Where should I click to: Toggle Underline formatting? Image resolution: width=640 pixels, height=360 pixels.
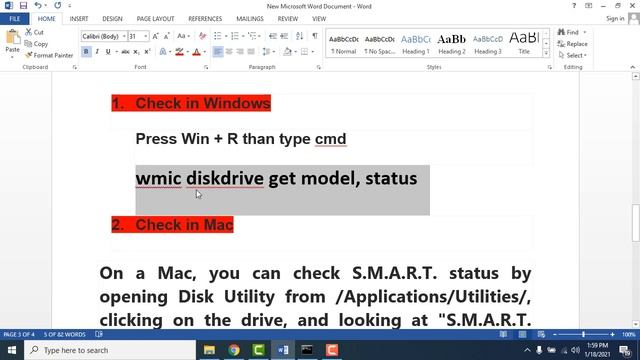[108, 52]
